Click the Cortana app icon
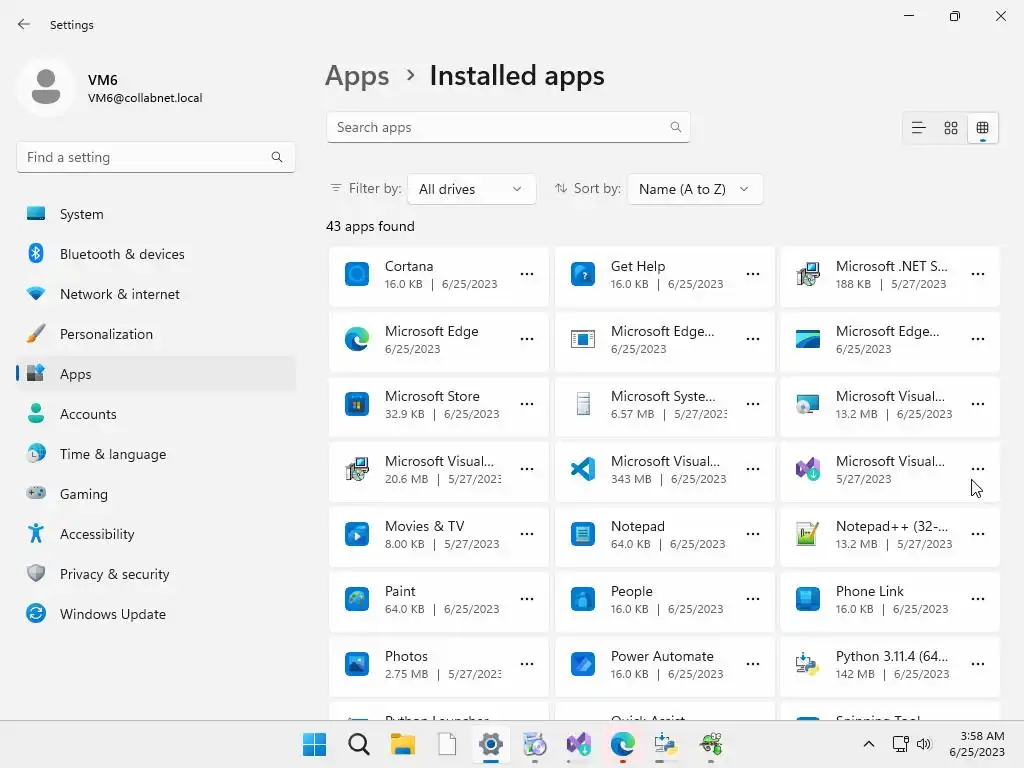Viewport: 1024px width, 768px height. coord(357,274)
